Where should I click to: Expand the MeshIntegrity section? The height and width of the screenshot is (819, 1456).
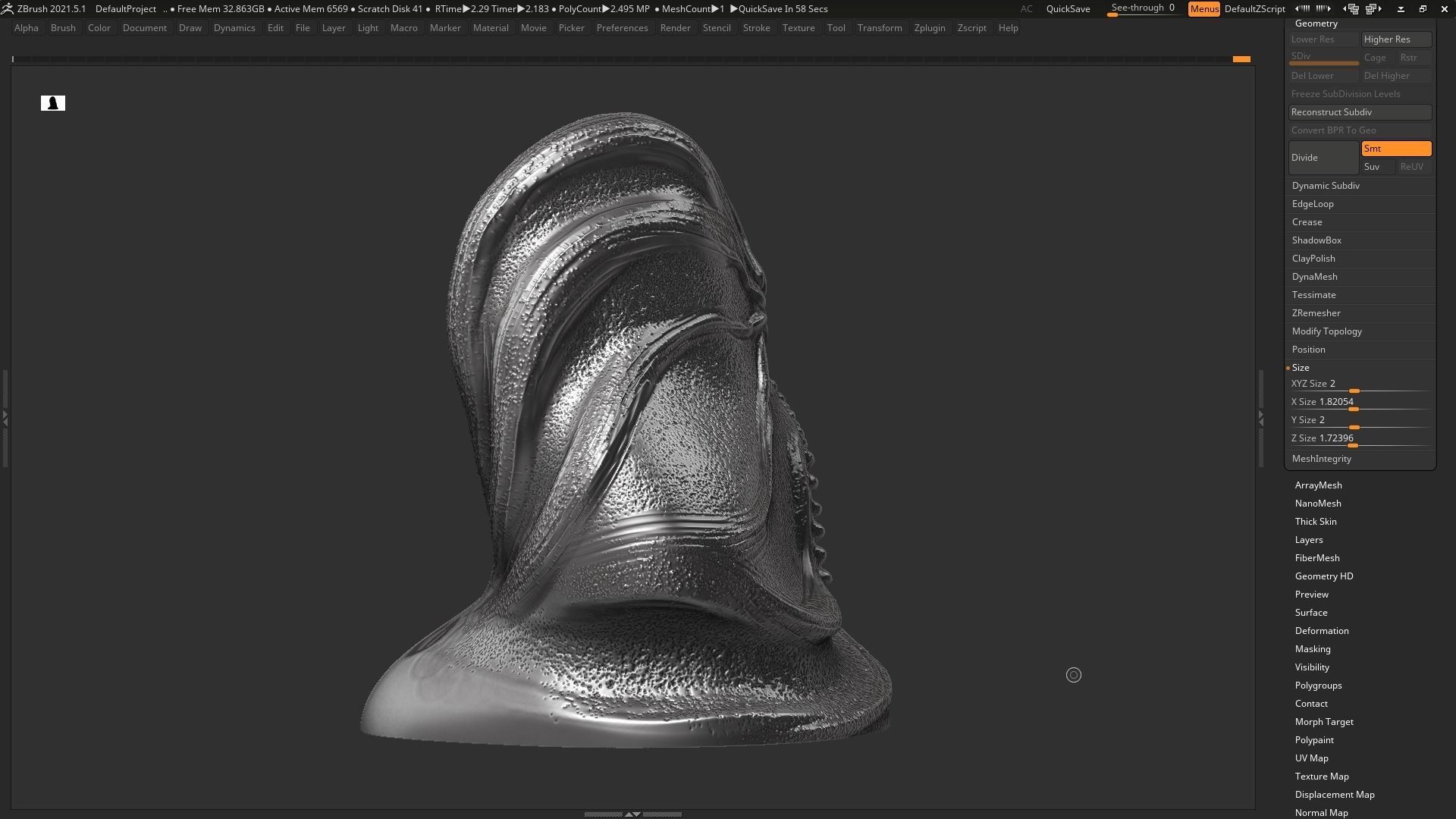tap(1321, 459)
